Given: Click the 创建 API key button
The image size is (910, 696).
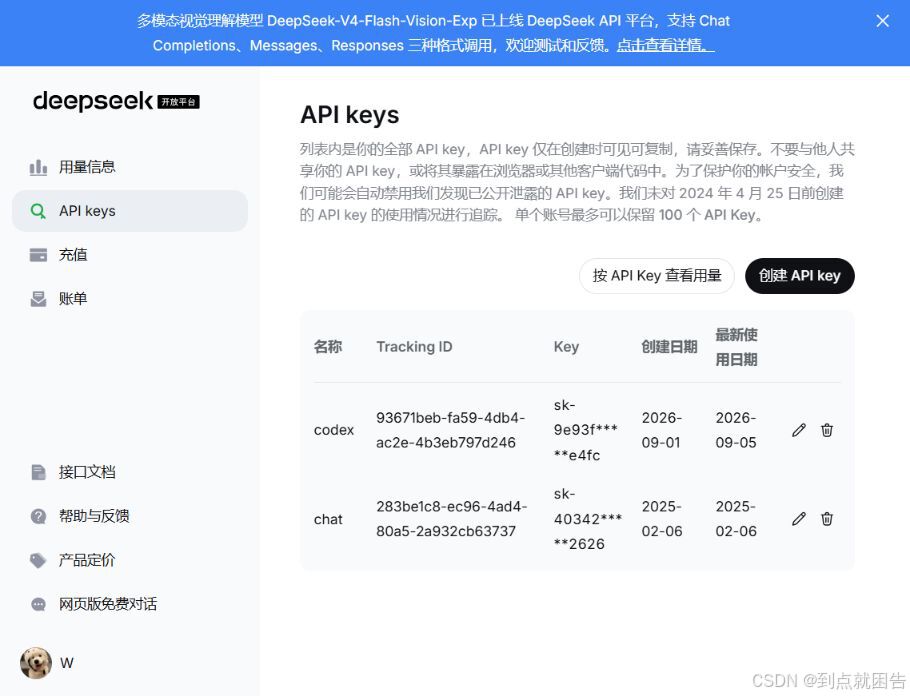Looking at the screenshot, I should (799, 276).
